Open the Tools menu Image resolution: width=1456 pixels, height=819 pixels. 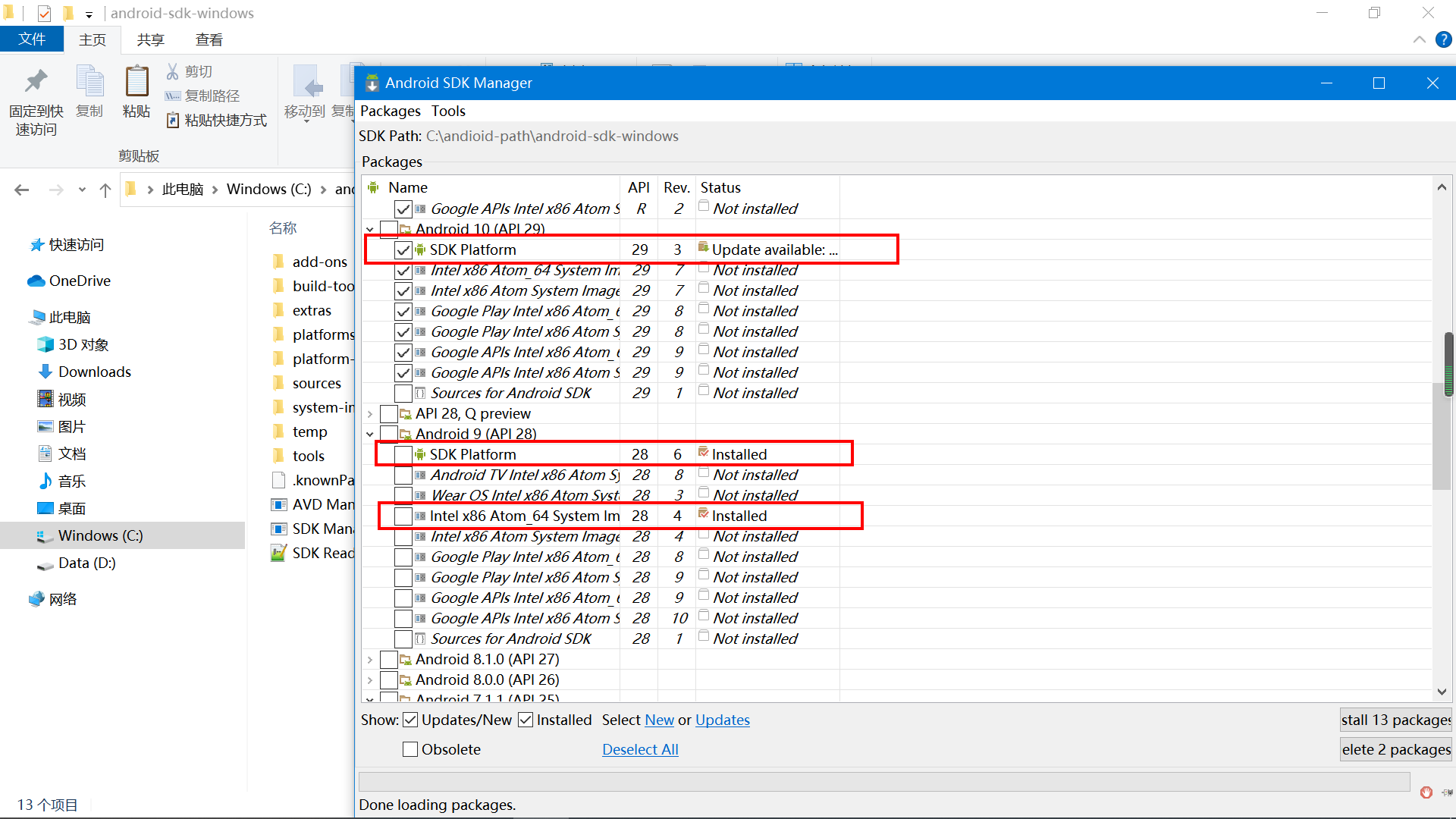coord(448,111)
